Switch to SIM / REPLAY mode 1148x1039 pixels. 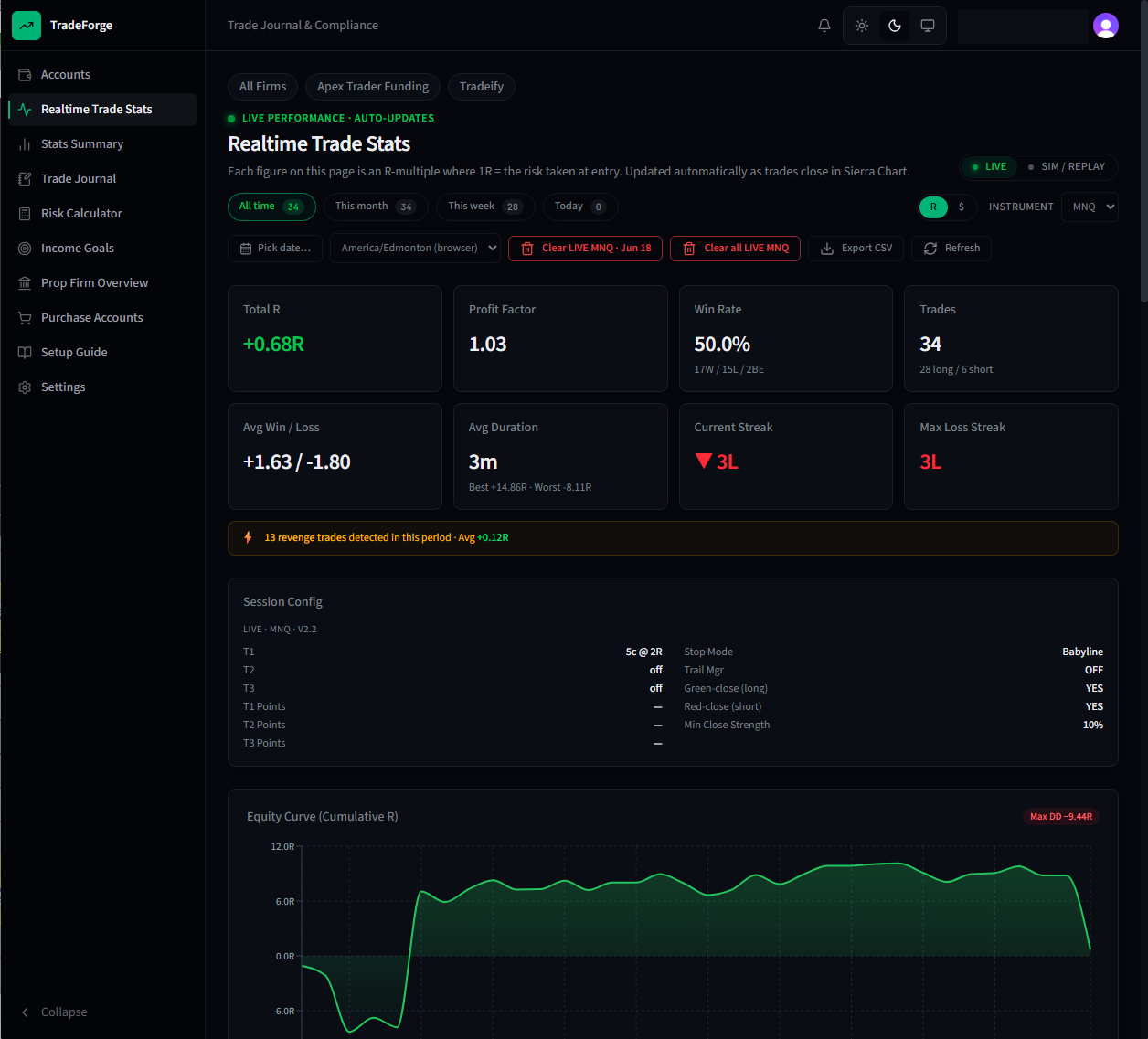pyautogui.click(x=1067, y=167)
